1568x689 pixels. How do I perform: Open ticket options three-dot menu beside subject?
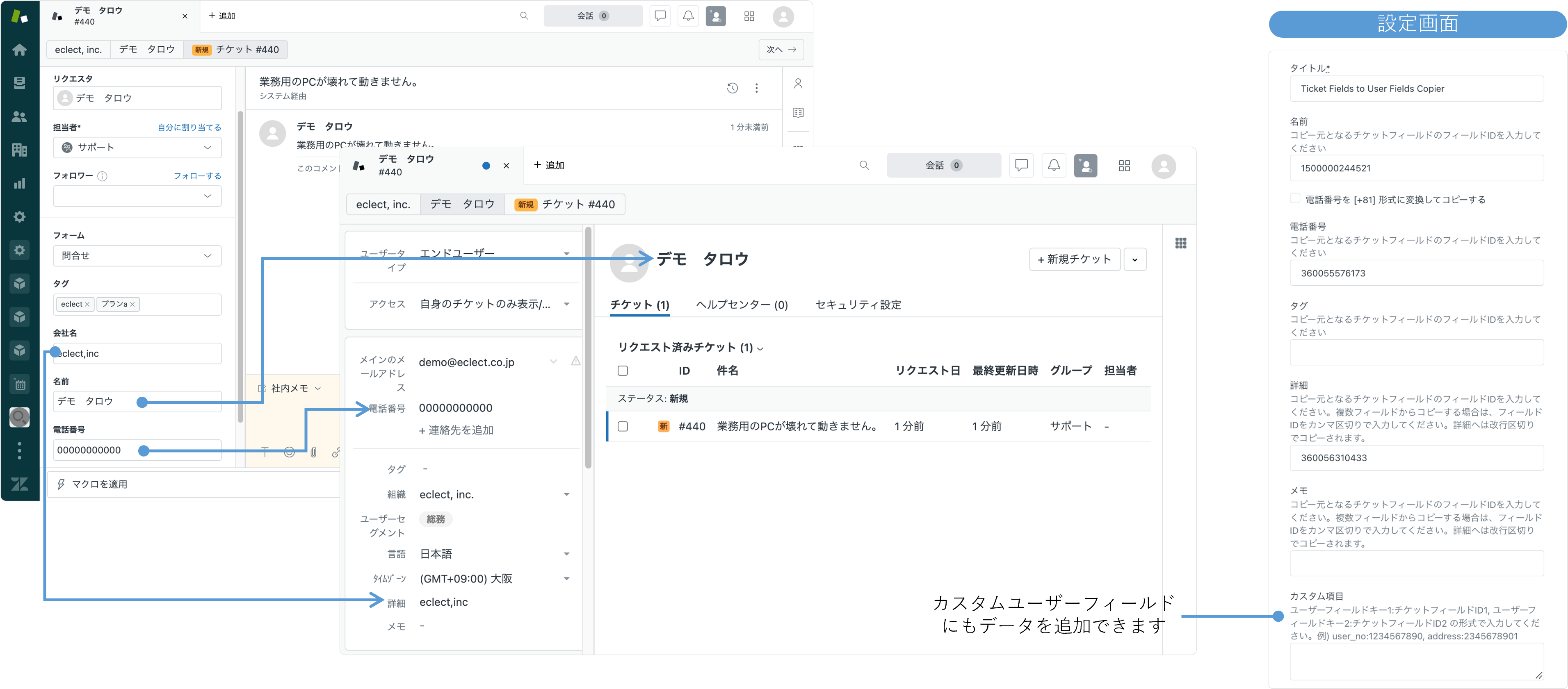pos(757,88)
